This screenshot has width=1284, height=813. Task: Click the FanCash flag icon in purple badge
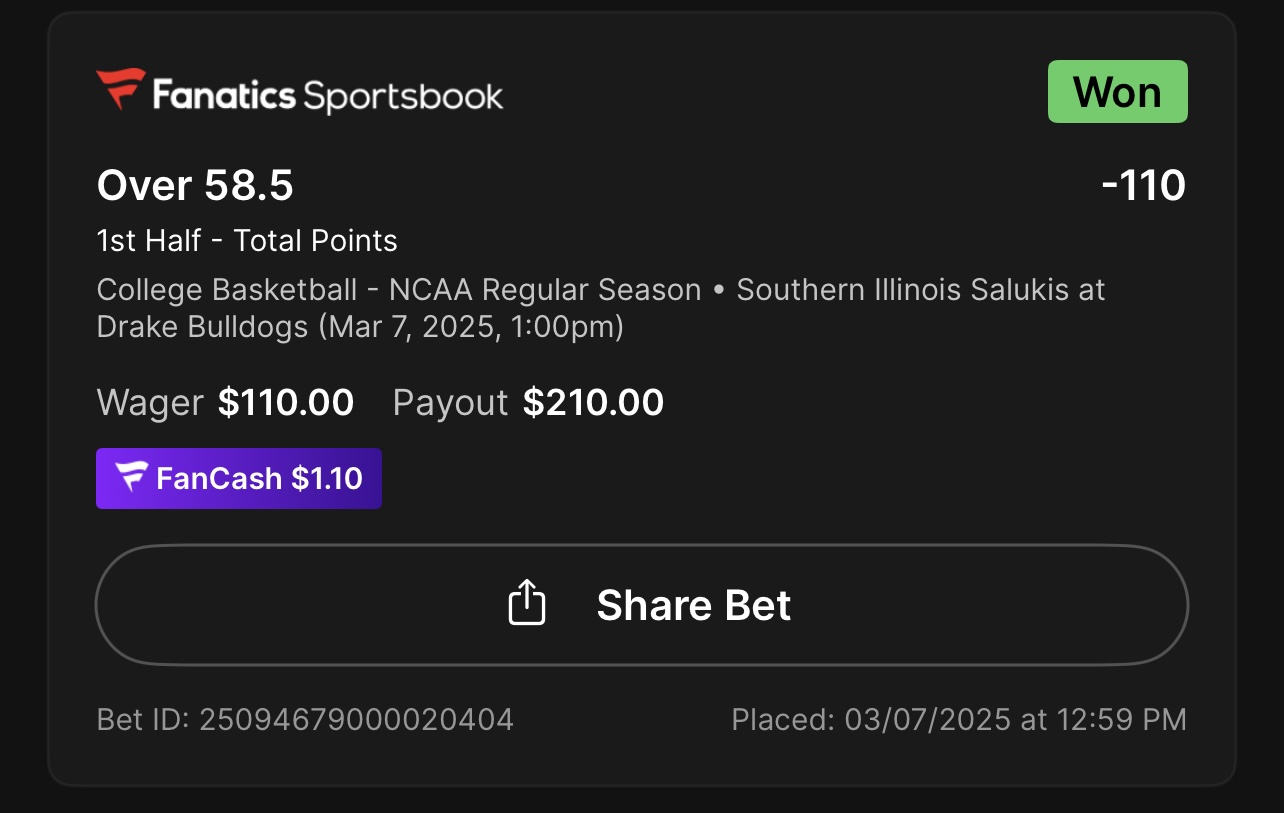pos(131,478)
